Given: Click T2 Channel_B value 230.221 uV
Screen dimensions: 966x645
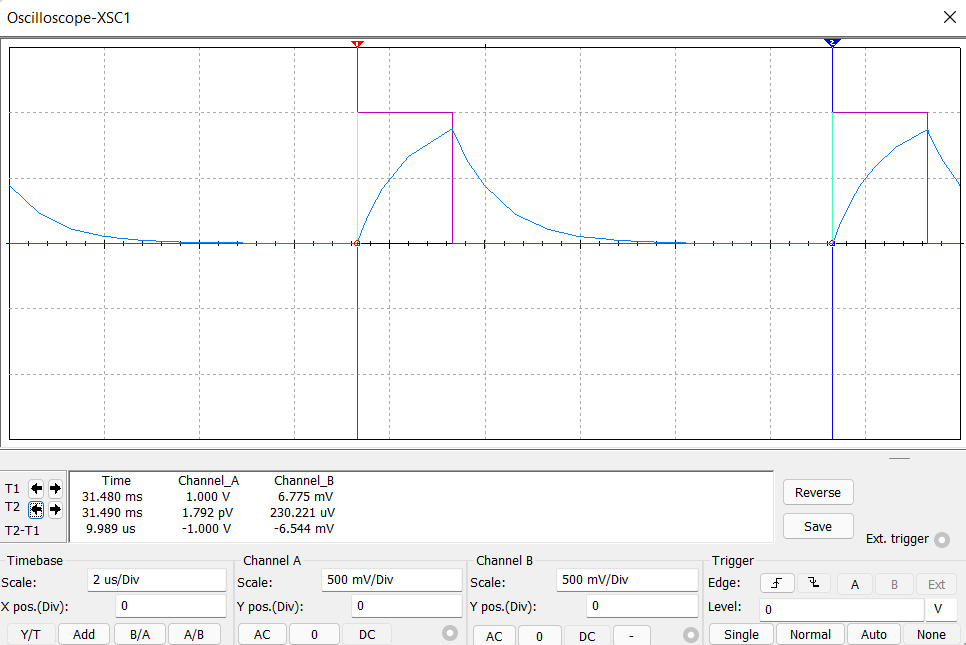Looking at the screenshot, I should 302,513.
